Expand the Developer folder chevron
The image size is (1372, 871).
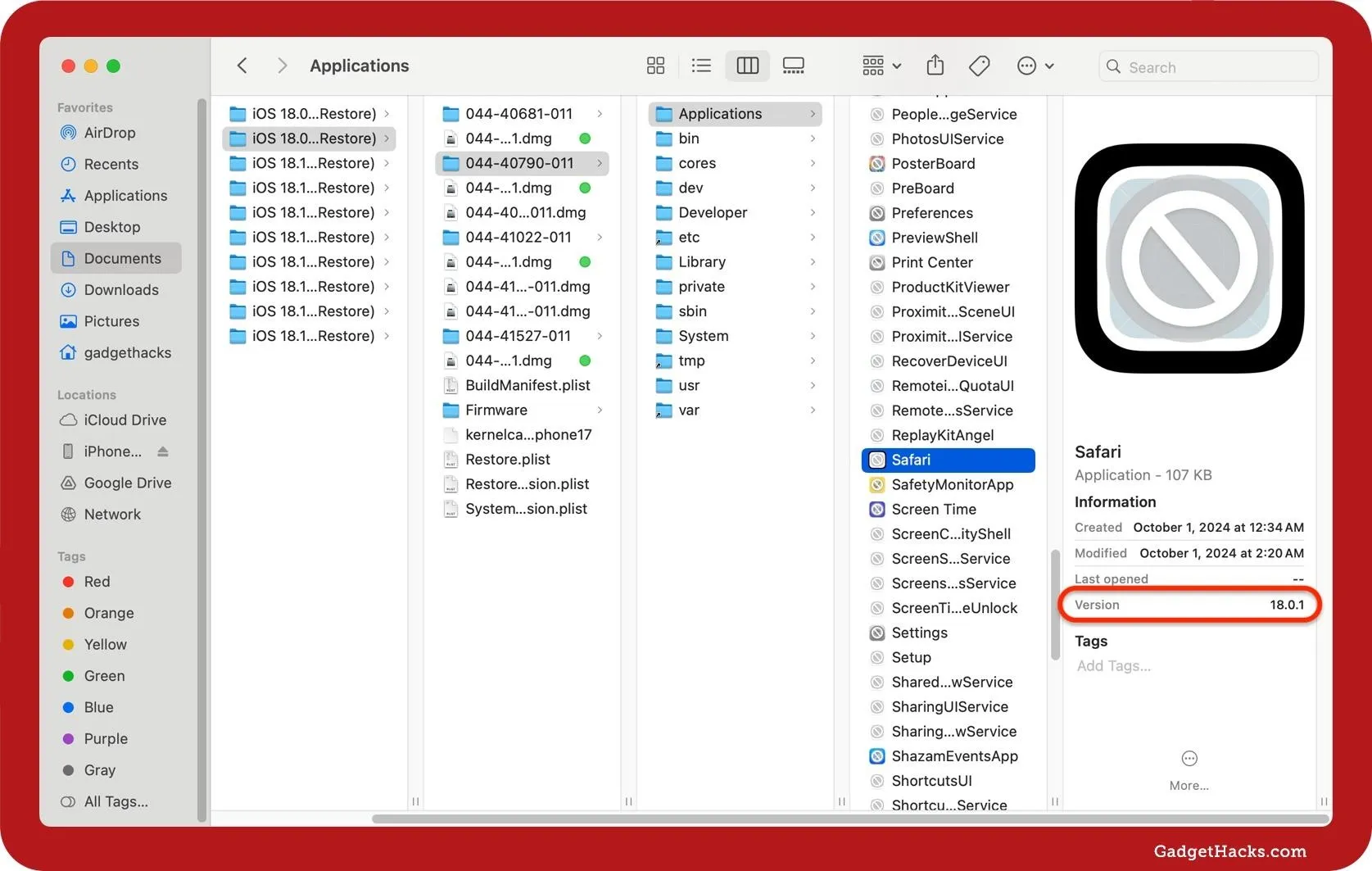[x=813, y=212]
